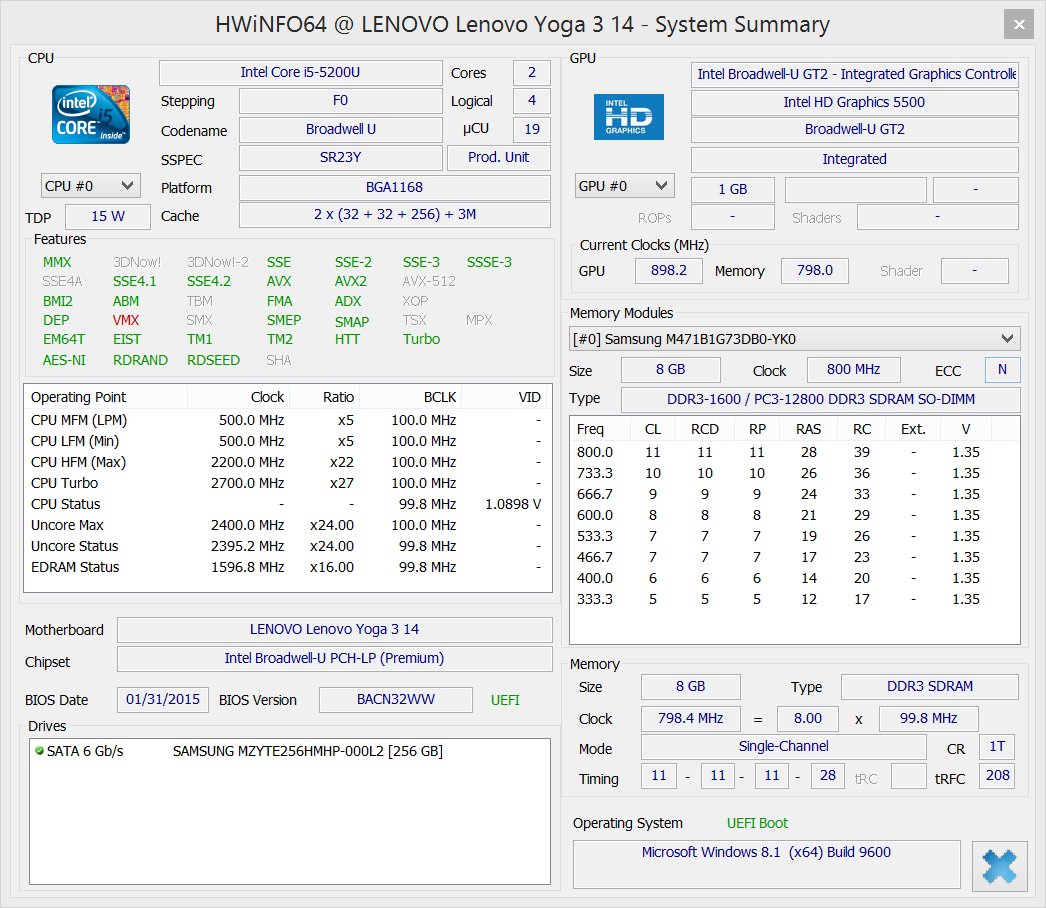Screen dimensions: 1046x908
Task: Click the 15 W TDP value
Action: coord(108,217)
